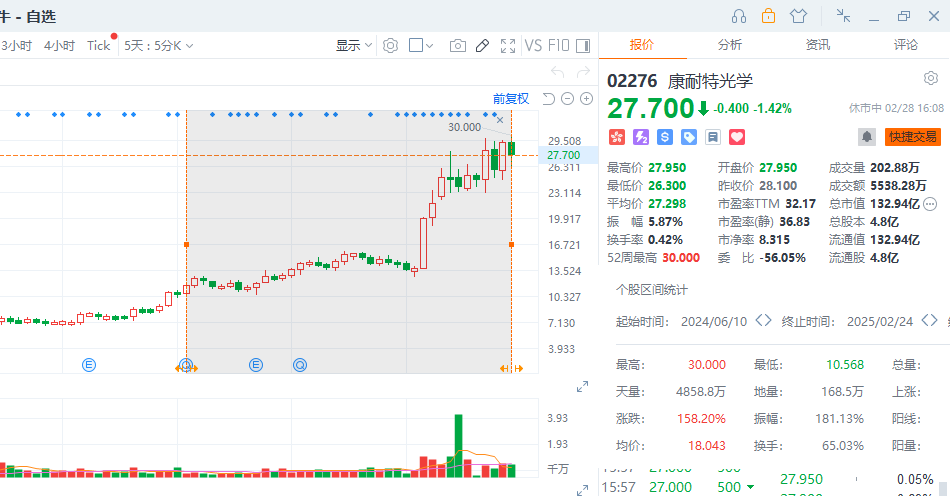Screen dimensions: 950x496
Task: Click the 52周最高 value 30.000
Action: [681, 258]
